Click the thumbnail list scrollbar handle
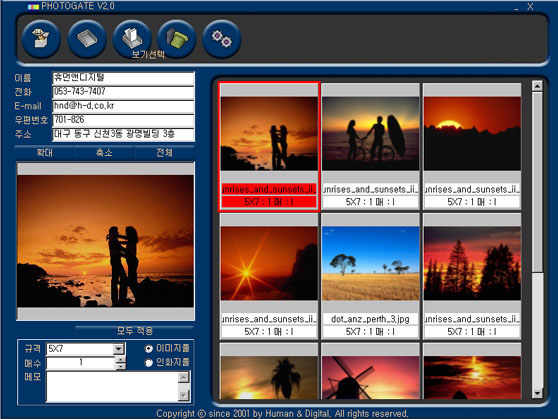This screenshot has height=419, width=558. [x=537, y=182]
